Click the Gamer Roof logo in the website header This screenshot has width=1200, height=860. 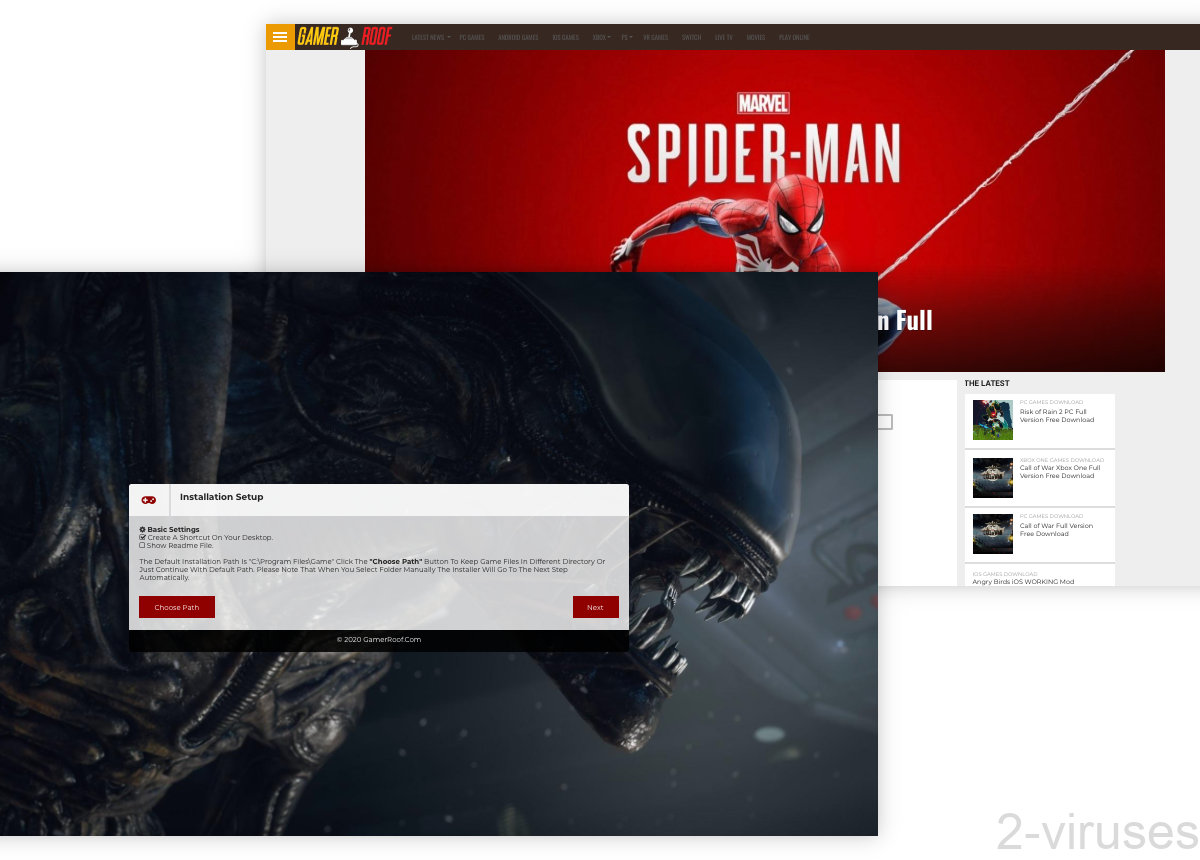tap(345, 37)
